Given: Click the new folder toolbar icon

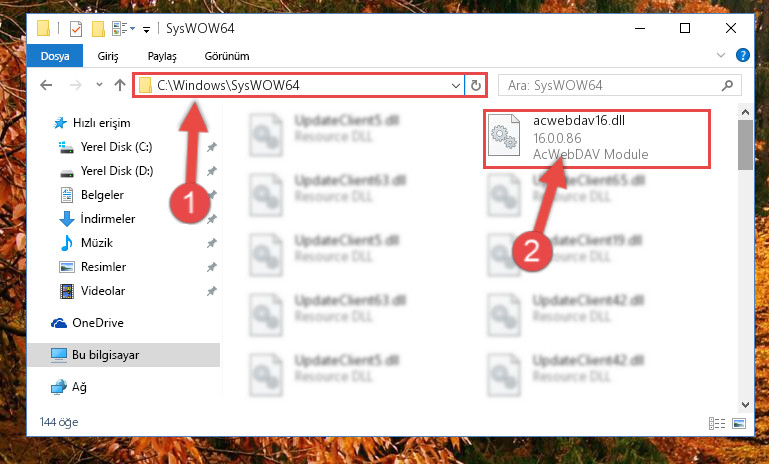Looking at the screenshot, I should tap(98, 29).
